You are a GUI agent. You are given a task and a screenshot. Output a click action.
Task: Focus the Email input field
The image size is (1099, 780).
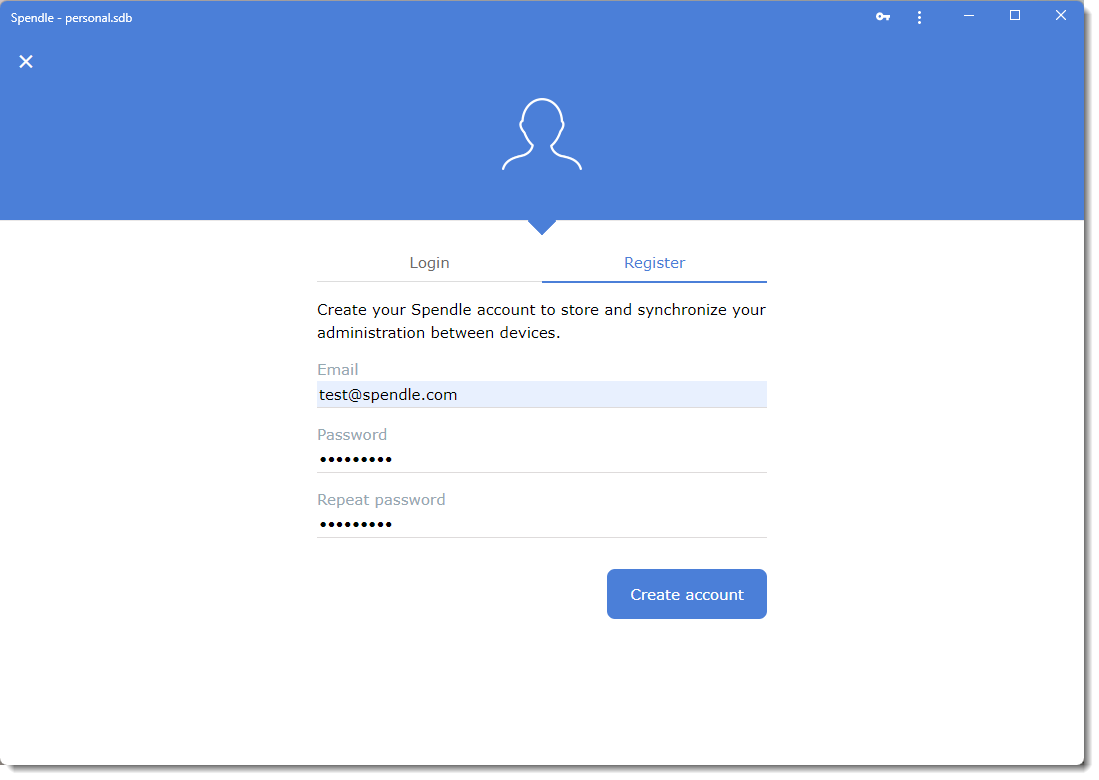click(542, 395)
